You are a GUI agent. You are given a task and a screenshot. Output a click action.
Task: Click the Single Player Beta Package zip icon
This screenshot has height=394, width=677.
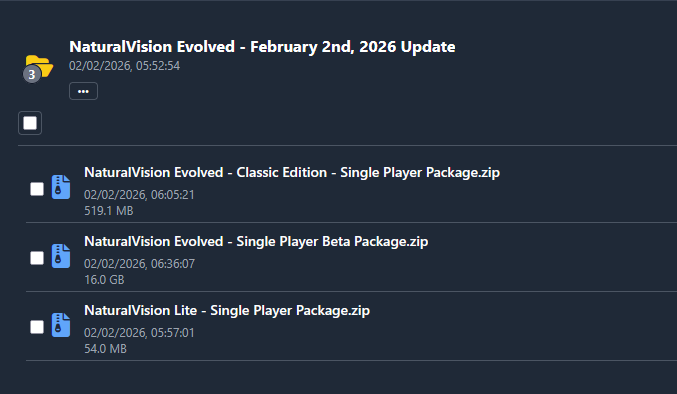click(61, 256)
